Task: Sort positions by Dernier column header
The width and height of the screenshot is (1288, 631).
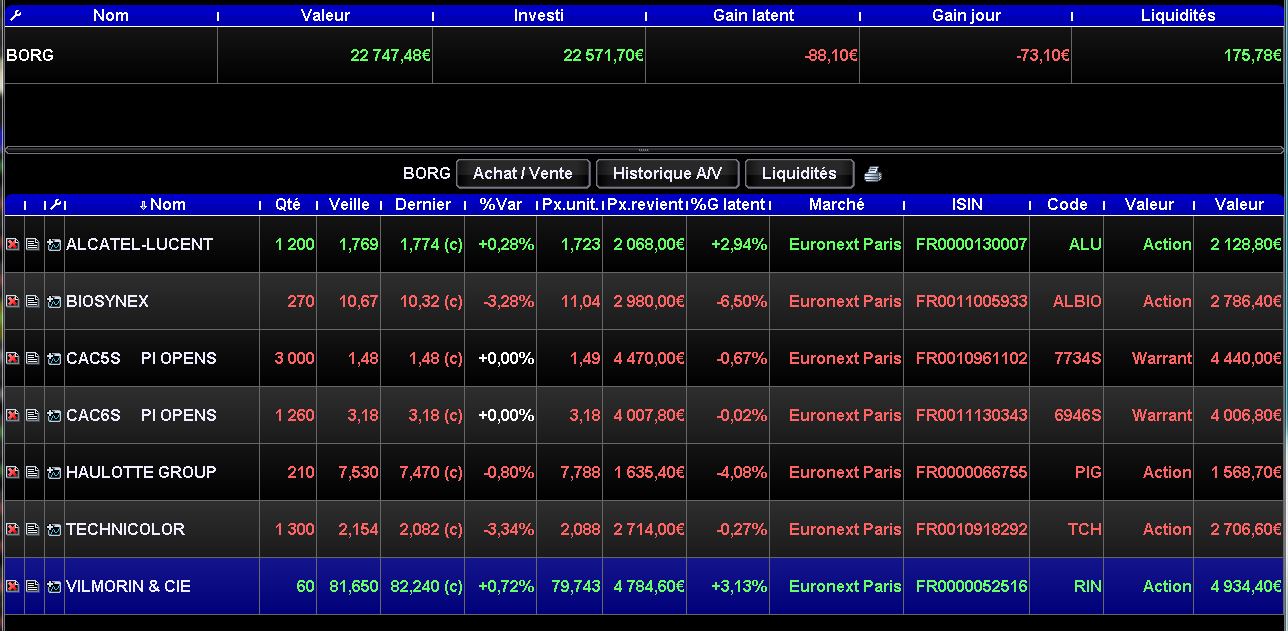Action: click(423, 204)
